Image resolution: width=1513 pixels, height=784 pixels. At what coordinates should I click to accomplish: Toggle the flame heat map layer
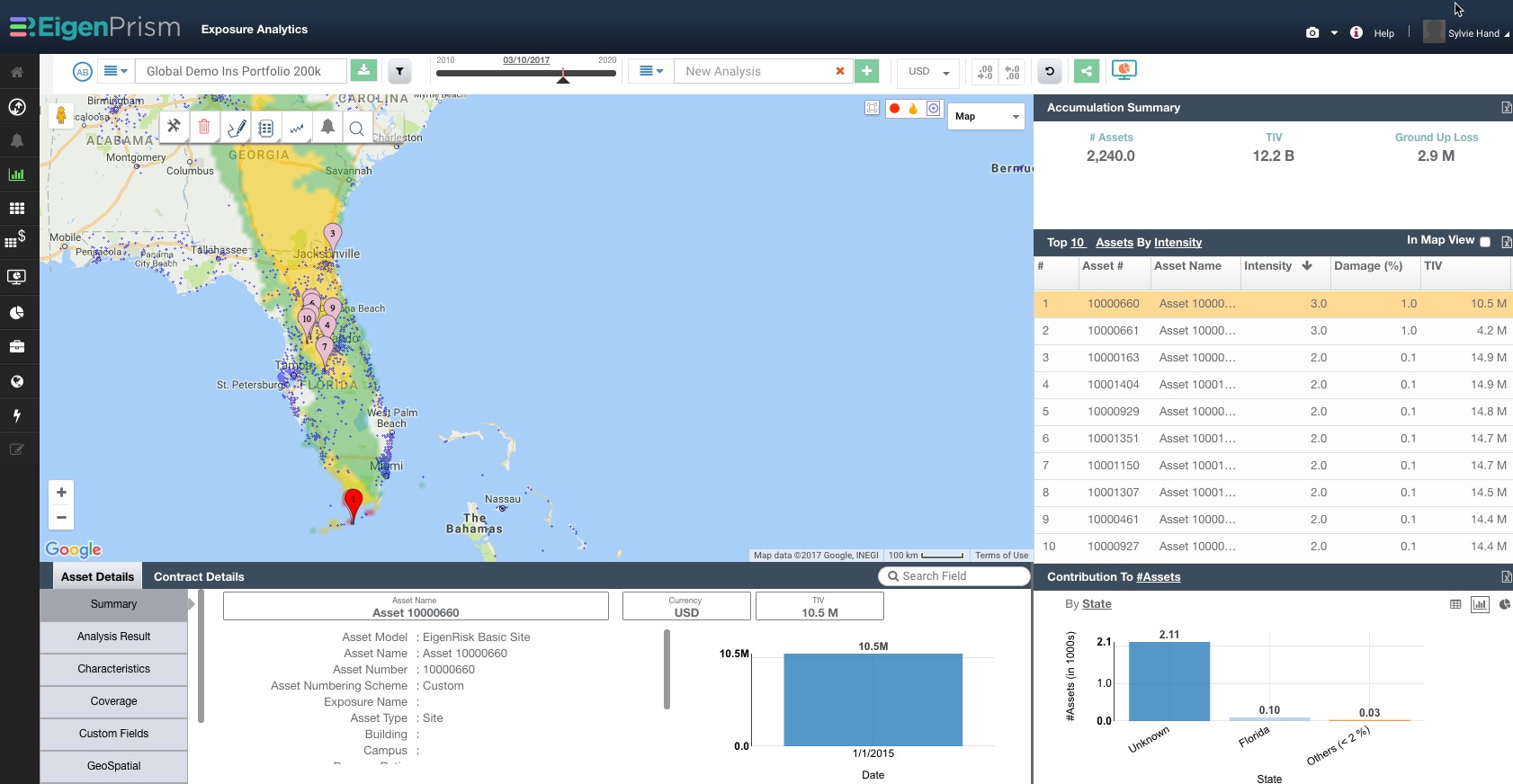pyautogui.click(x=913, y=108)
